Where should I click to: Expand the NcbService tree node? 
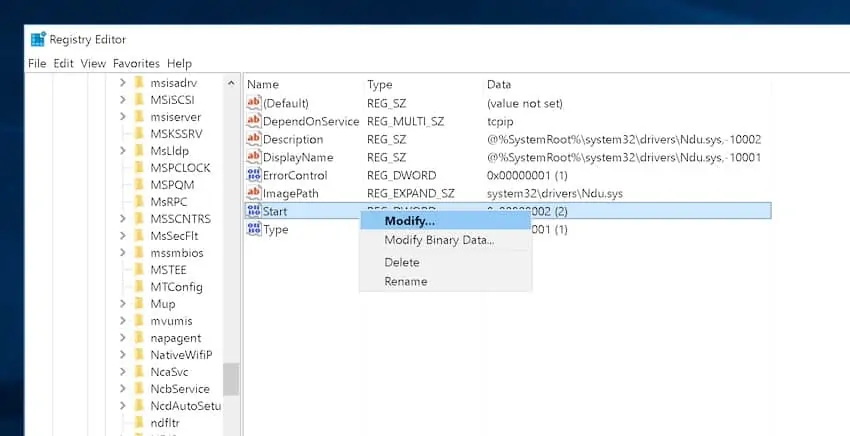[123, 388]
